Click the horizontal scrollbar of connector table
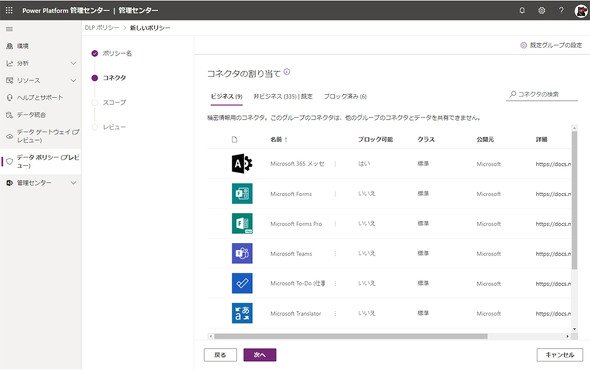Image resolution: width=590 pixels, height=371 pixels. click(351, 336)
